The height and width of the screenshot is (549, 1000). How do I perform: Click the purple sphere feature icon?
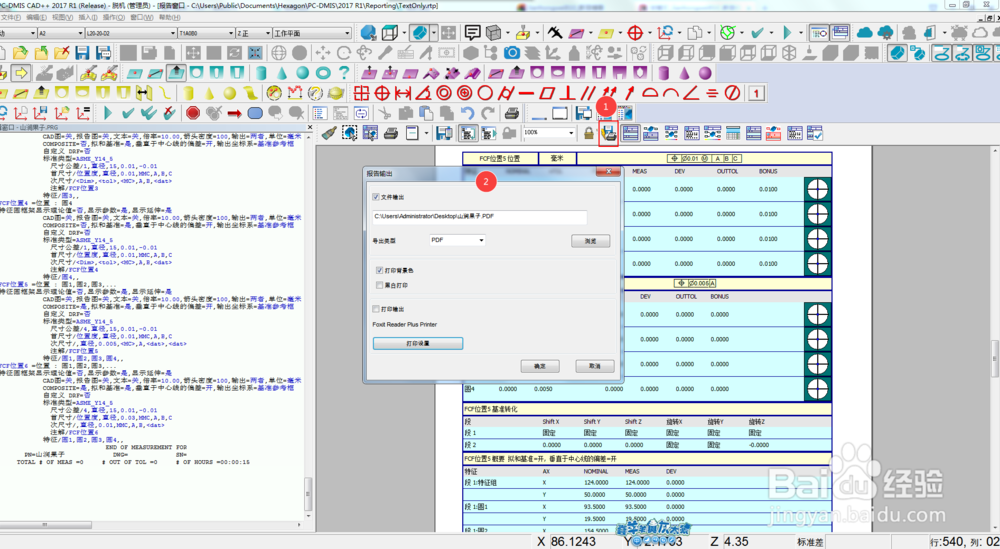tap(705, 73)
